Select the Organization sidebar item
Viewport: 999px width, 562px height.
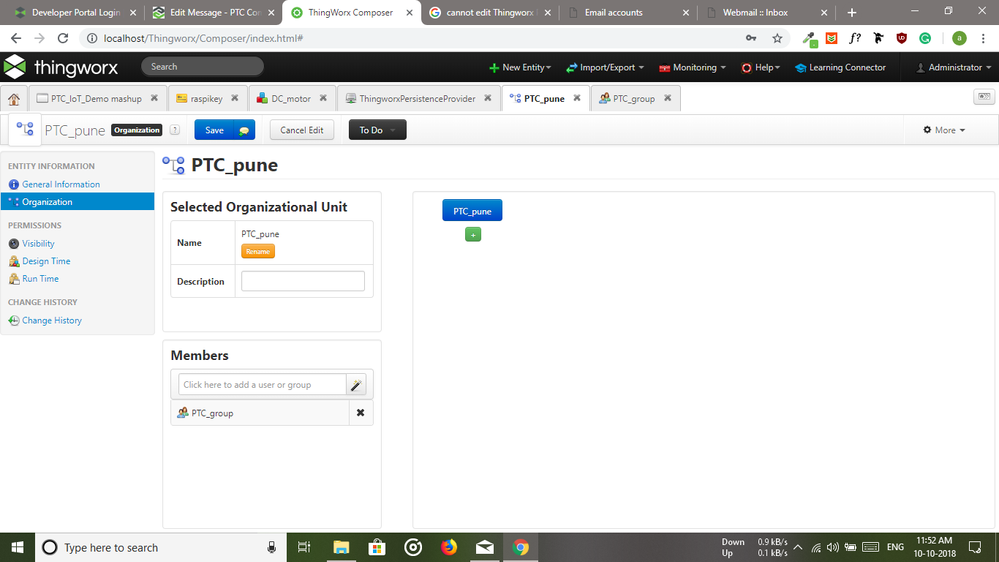point(77,201)
